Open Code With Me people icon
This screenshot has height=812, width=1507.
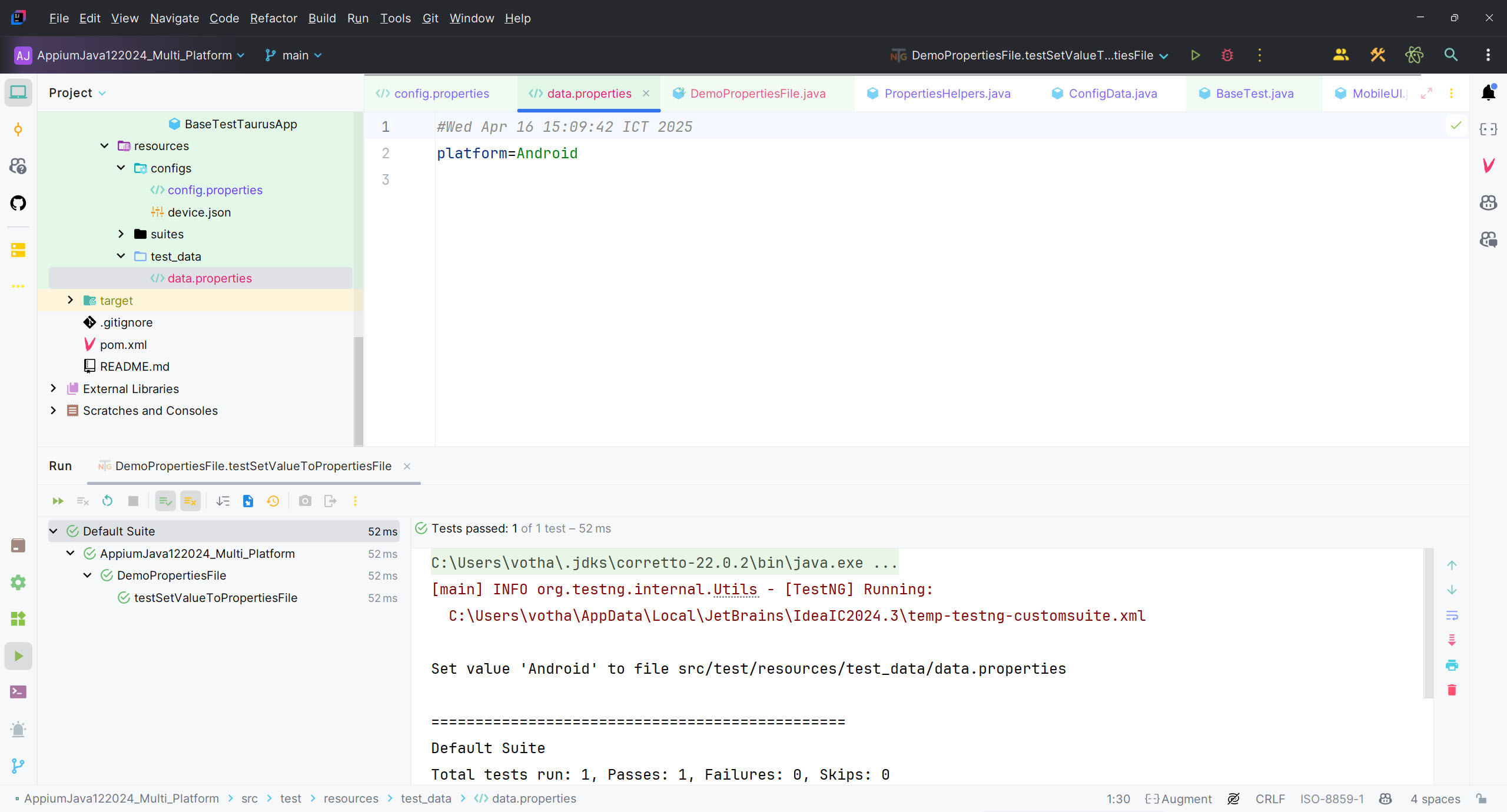[1340, 55]
